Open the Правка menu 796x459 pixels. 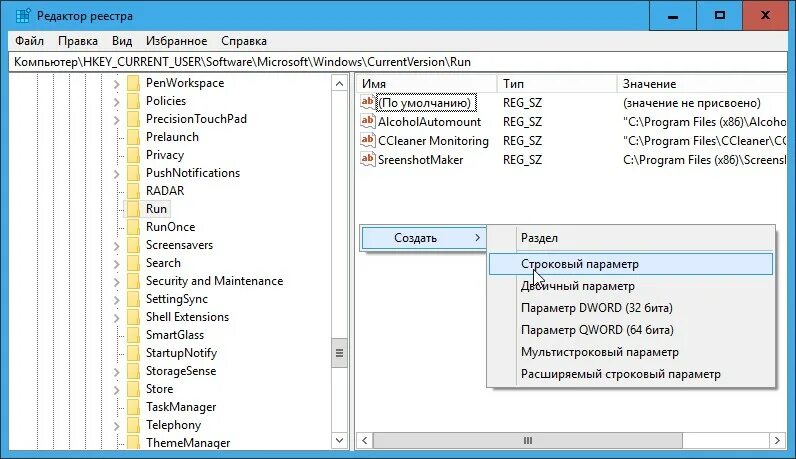tap(78, 41)
